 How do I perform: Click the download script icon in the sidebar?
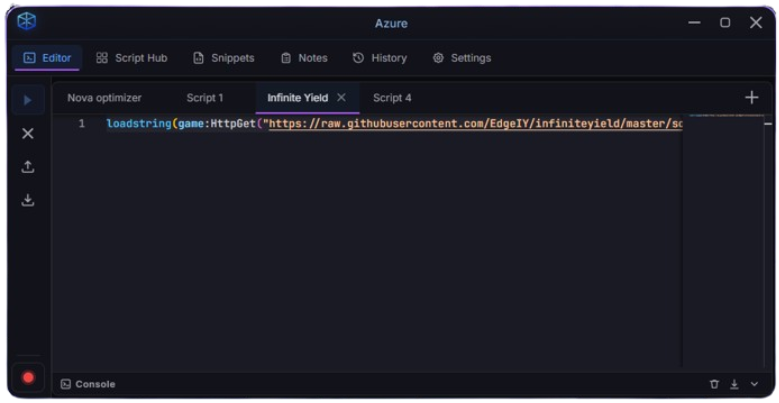tap(28, 200)
